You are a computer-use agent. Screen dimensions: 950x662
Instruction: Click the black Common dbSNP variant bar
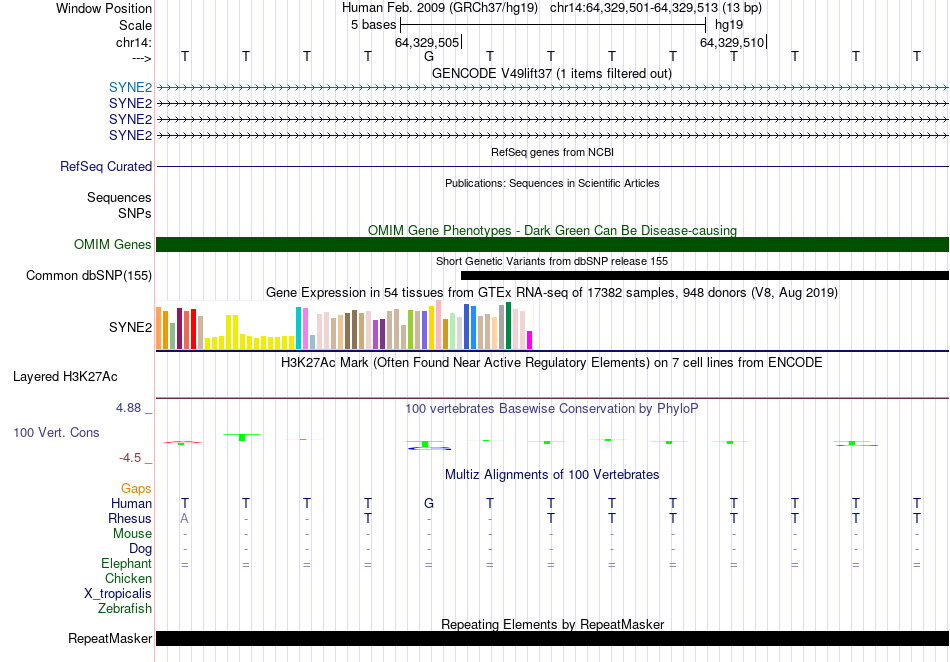[x=705, y=276]
